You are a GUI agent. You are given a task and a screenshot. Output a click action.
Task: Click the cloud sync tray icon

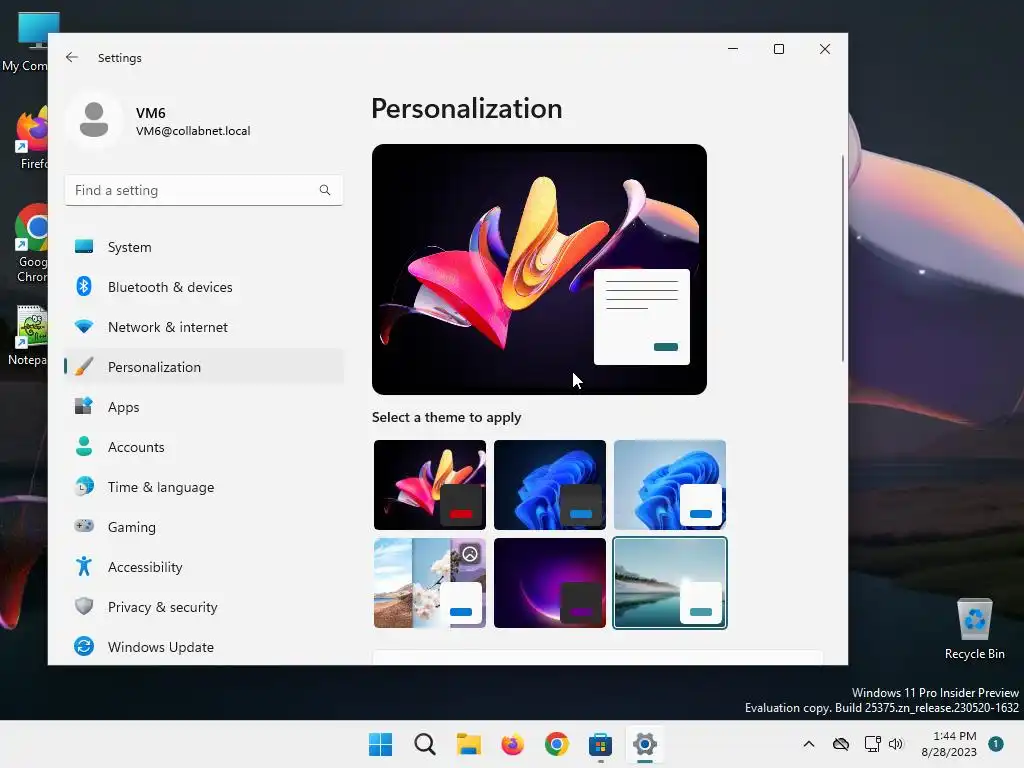(x=841, y=744)
